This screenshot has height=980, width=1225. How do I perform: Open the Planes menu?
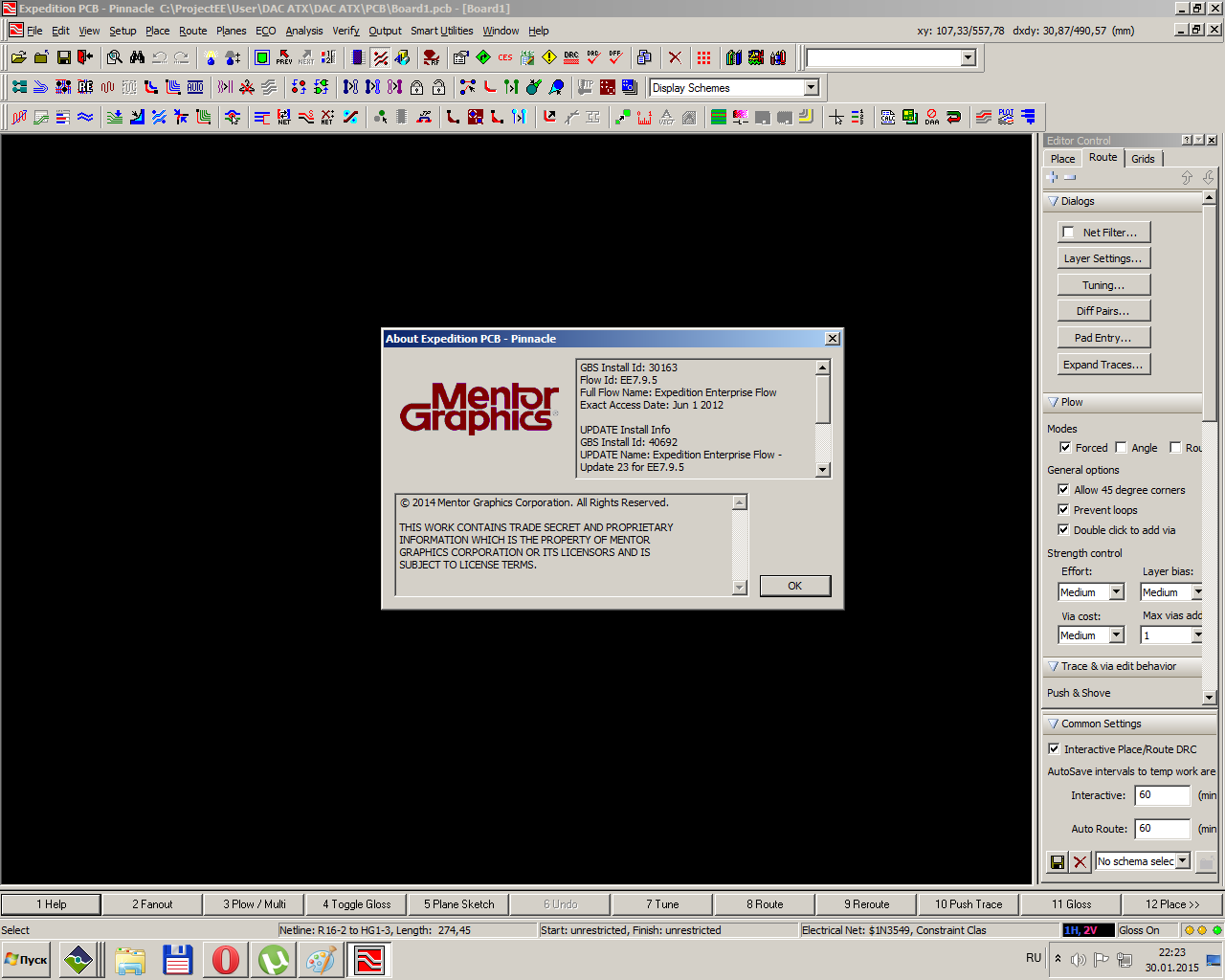click(x=232, y=31)
